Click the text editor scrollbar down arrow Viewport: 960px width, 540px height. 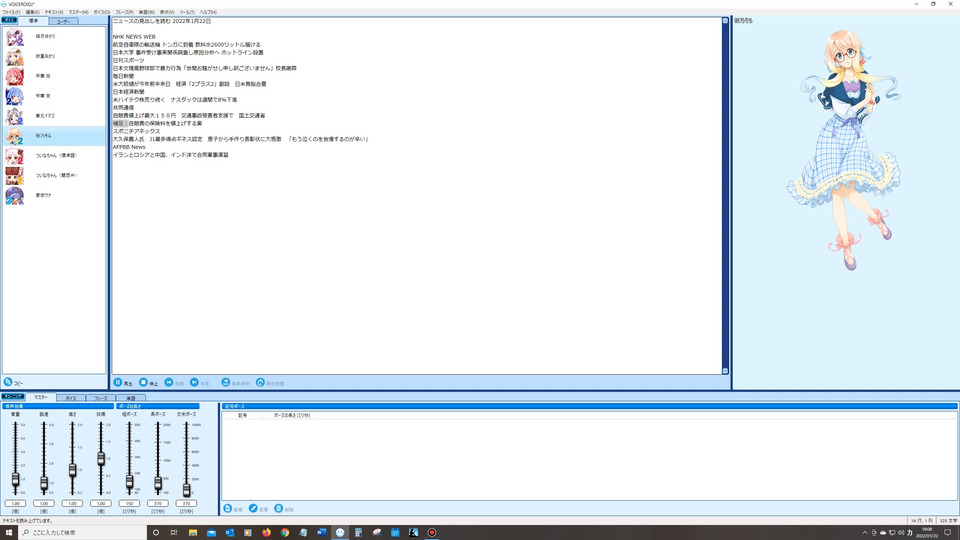click(725, 370)
